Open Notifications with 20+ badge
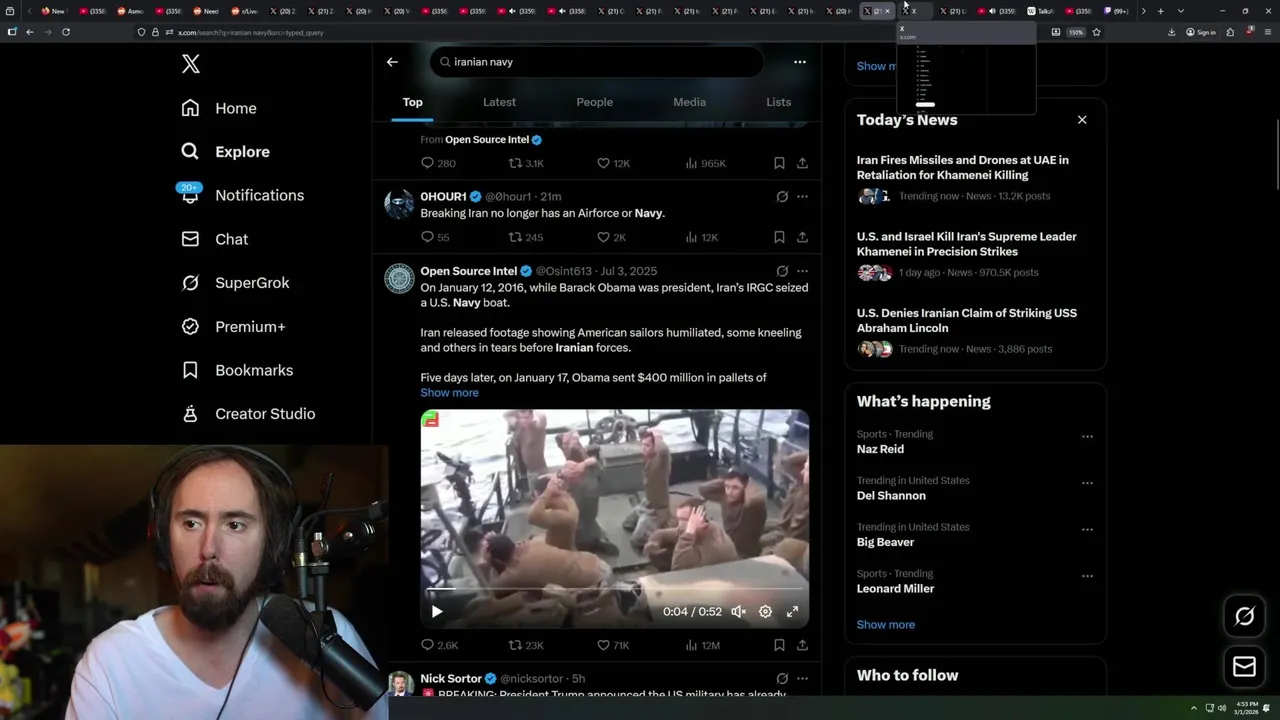The image size is (1280, 720). (x=242, y=195)
